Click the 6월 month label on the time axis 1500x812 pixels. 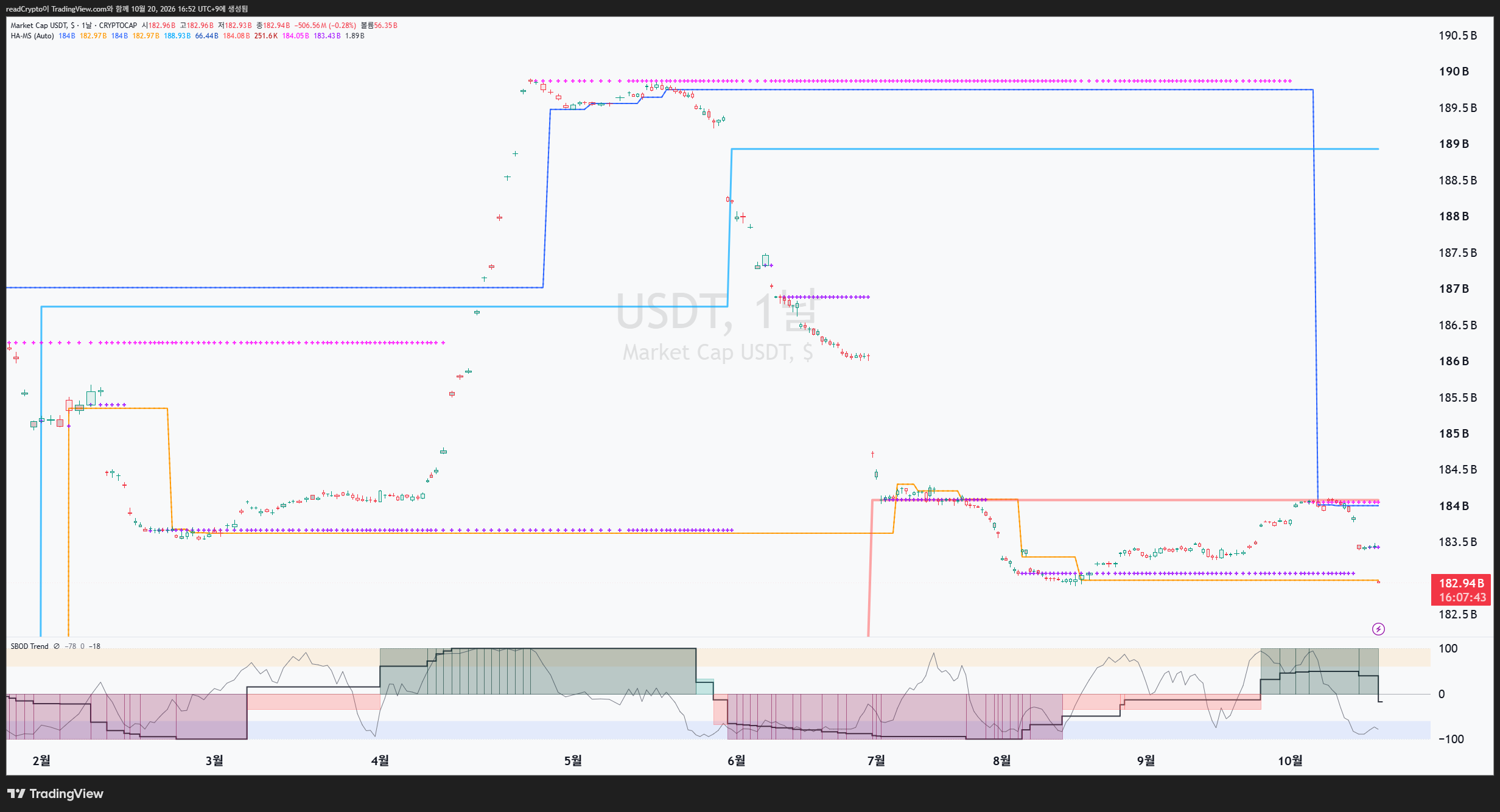click(736, 760)
